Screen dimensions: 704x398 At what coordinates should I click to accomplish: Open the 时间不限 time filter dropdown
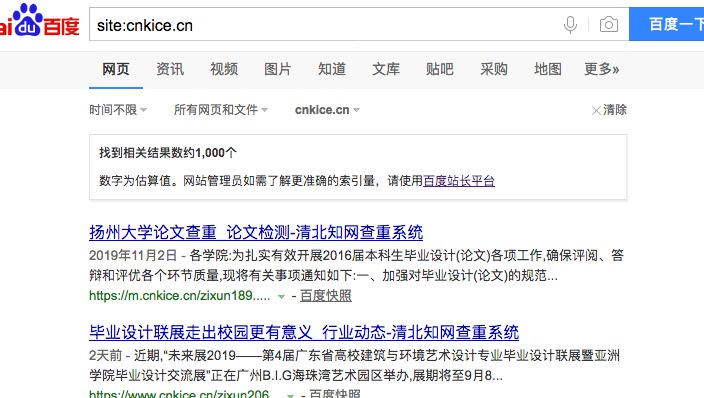click(118, 110)
